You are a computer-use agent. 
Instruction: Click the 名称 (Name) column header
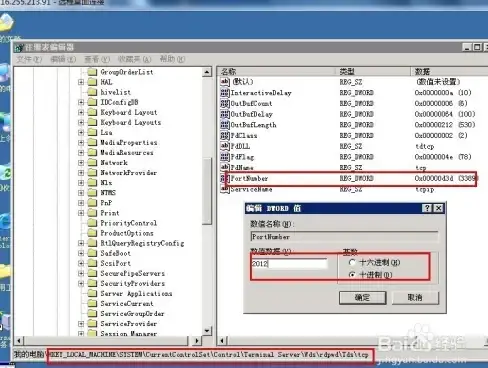click(x=277, y=71)
